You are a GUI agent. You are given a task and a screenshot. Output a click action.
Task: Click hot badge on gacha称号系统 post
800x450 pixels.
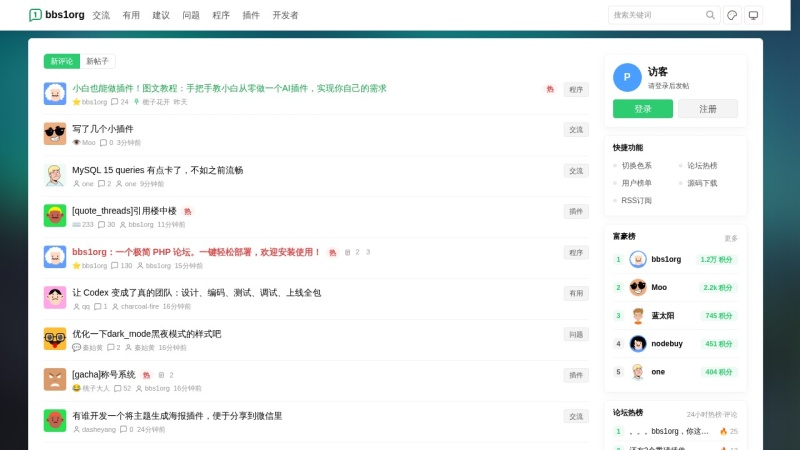[x=146, y=375]
